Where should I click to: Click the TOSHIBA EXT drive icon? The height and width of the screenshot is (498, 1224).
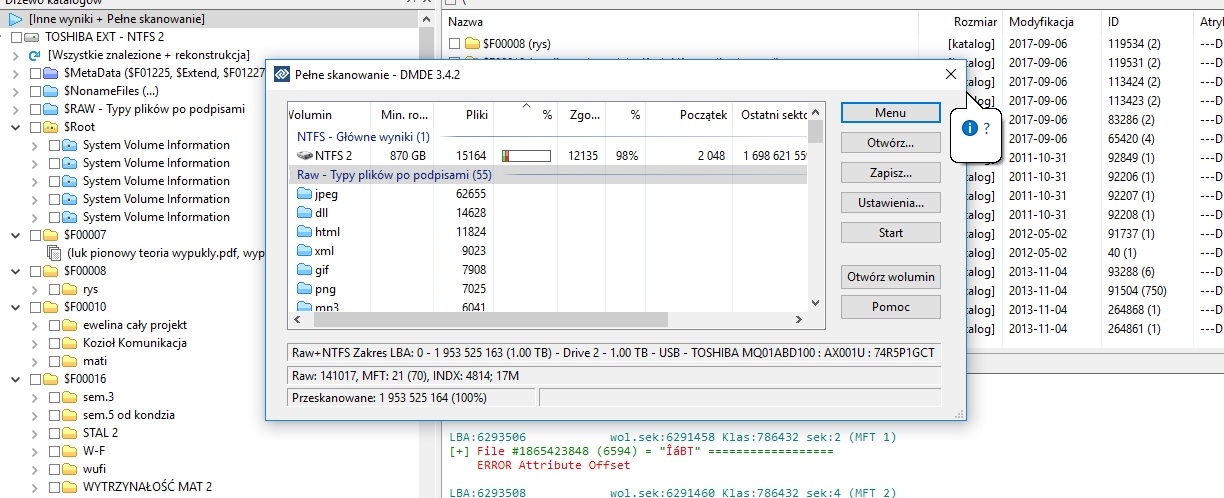point(32,37)
